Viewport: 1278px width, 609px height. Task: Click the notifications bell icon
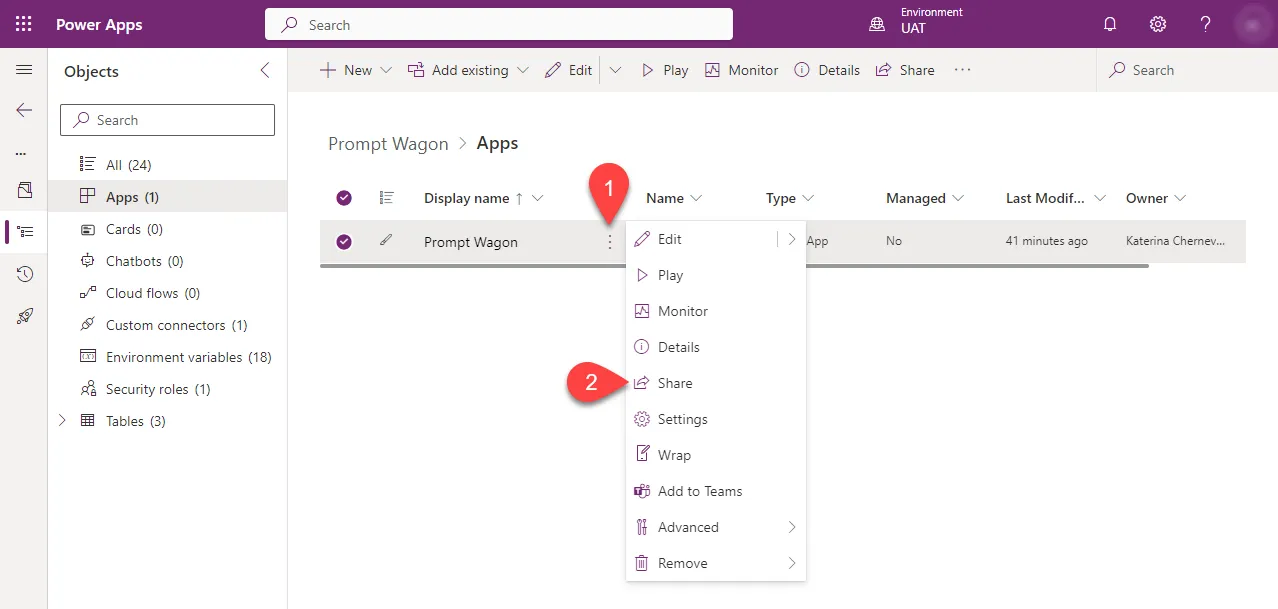[x=1110, y=24]
